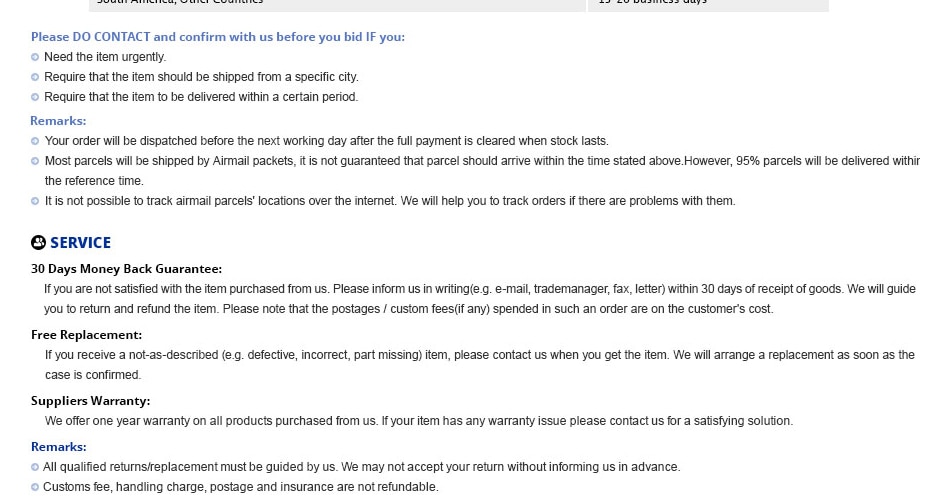Click bullet icon beside 'Most parcels will be shipped'

(x=35, y=161)
